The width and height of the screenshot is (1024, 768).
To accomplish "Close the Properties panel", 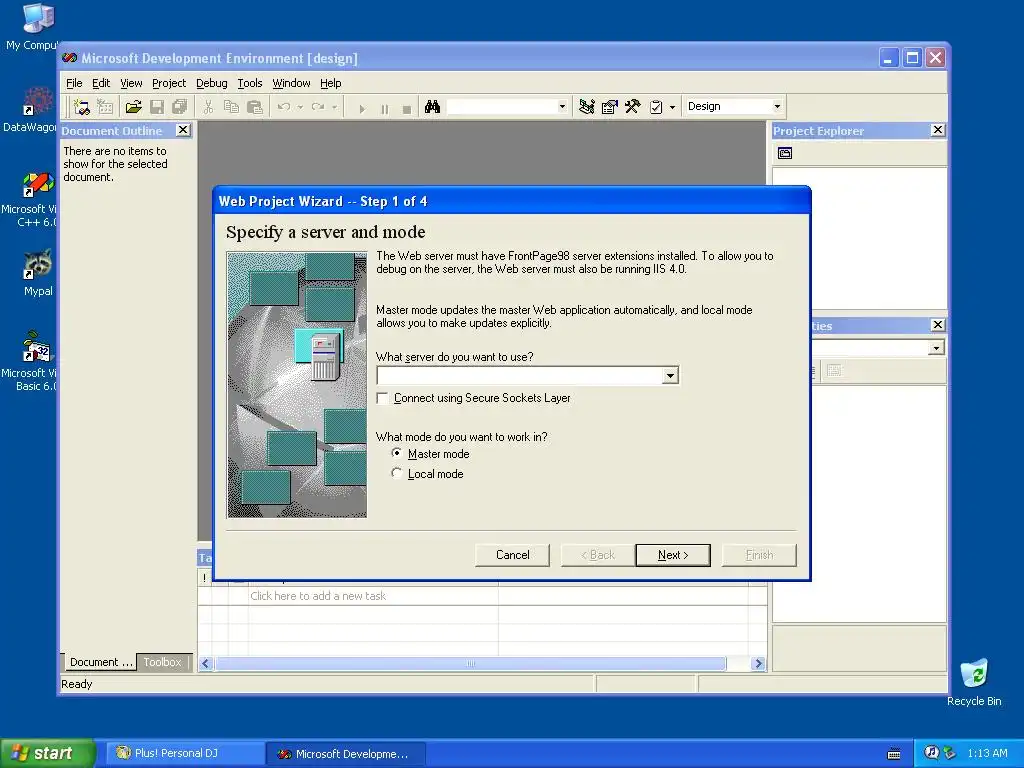I will (938, 325).
